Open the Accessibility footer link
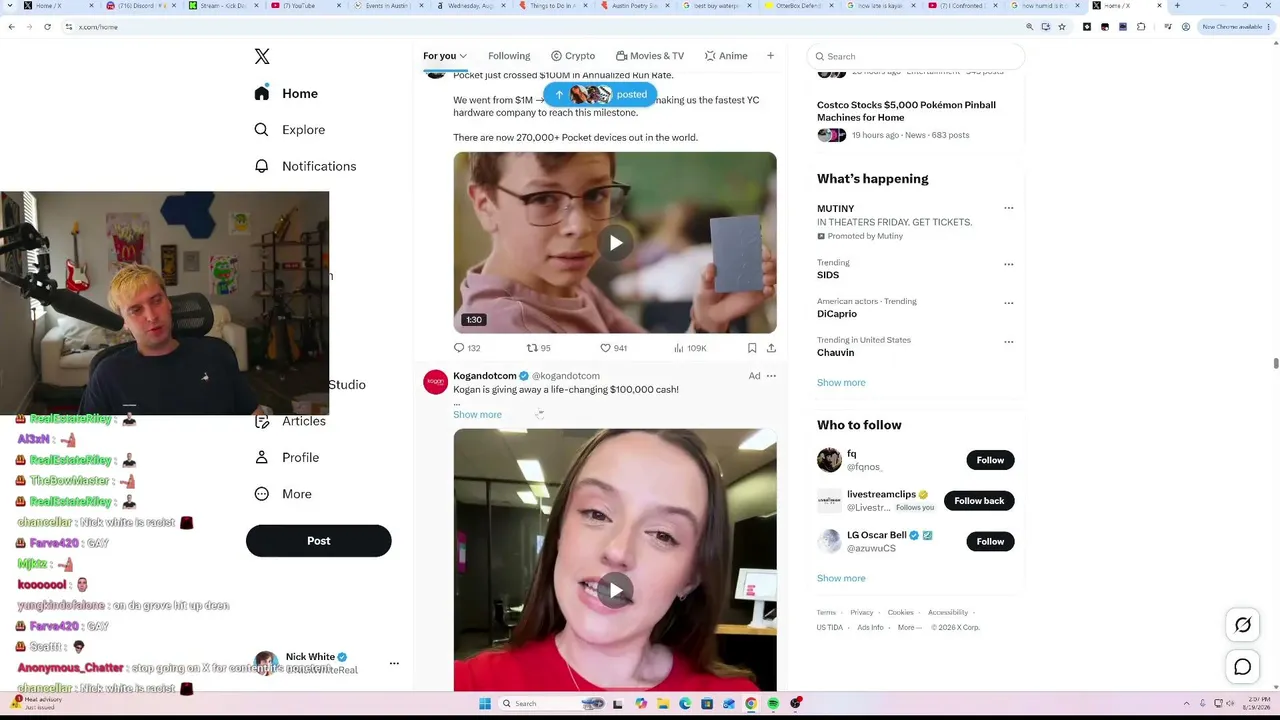The image size is (1280, 720). point(948,612)
